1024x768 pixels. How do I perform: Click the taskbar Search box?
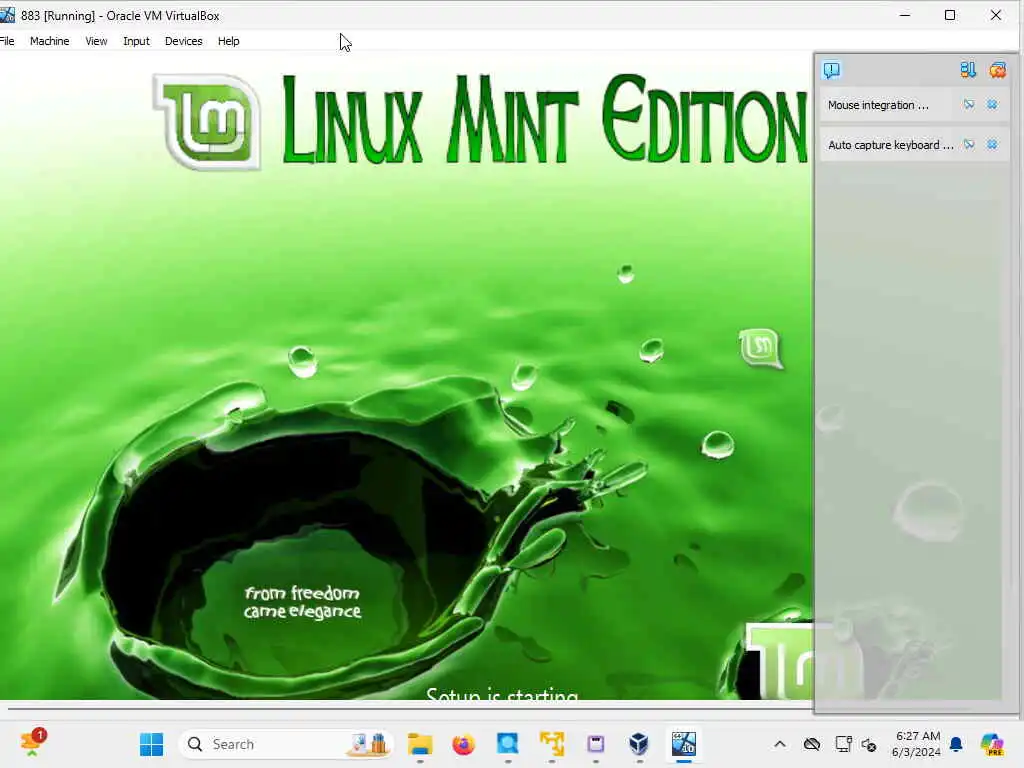286,744
